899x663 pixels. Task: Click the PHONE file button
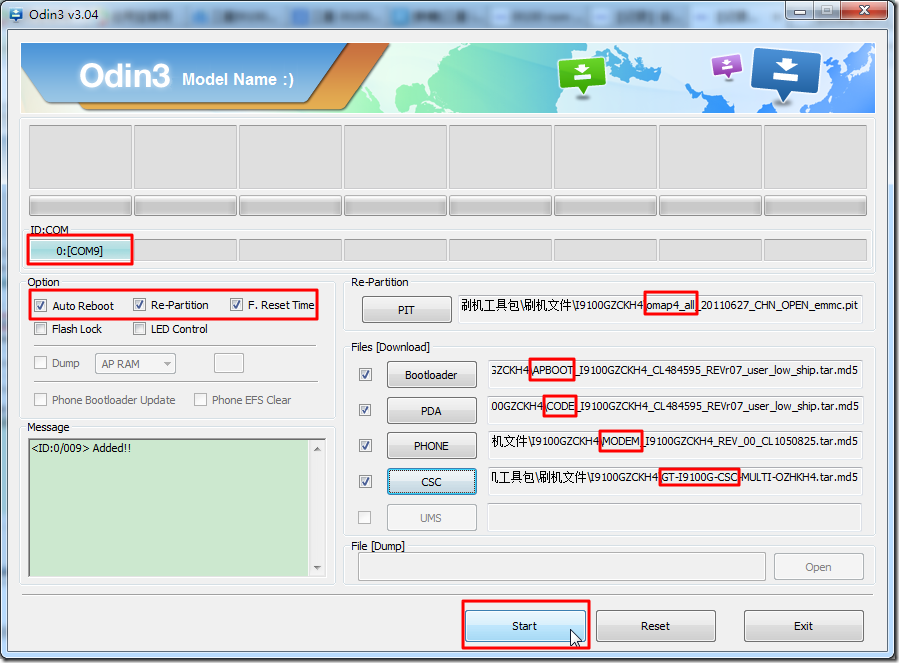[432, 446]
